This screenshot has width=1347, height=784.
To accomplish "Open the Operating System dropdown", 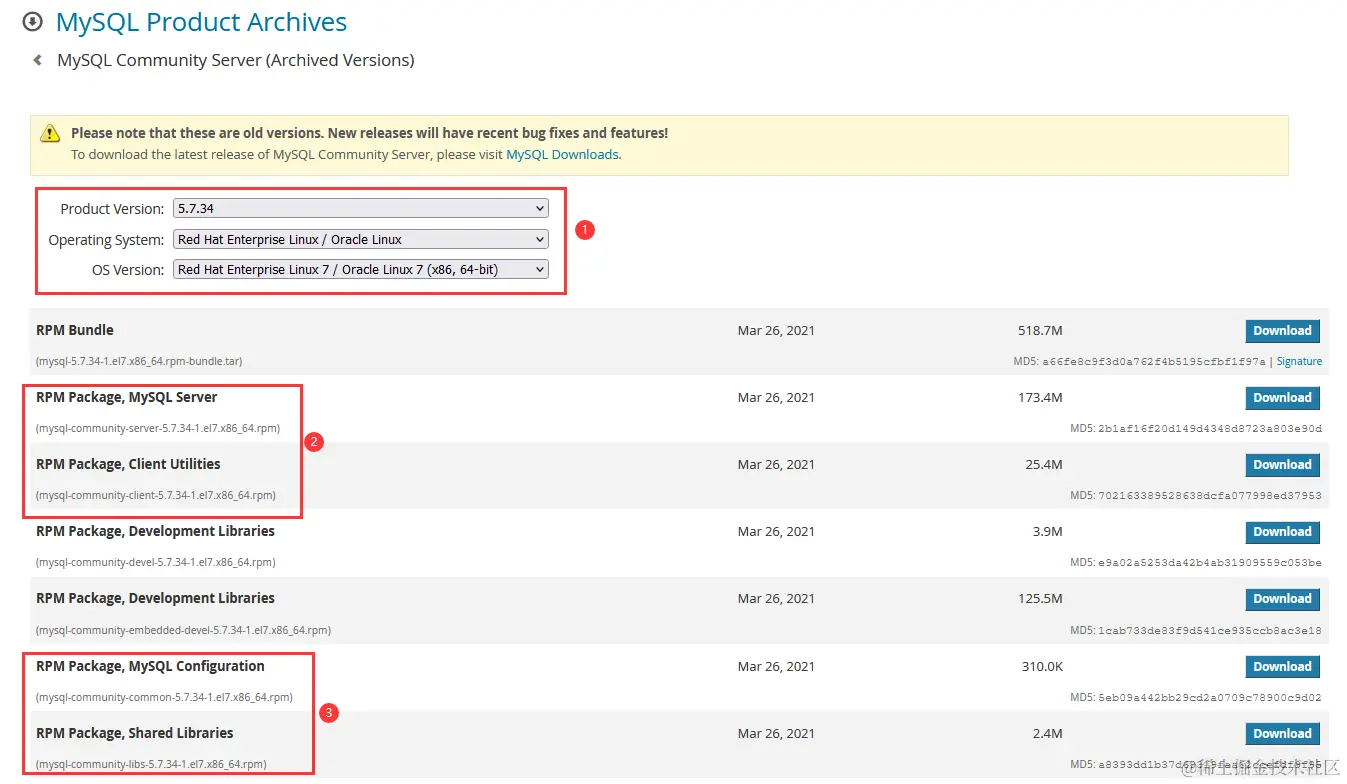I will pyautogui.click(x=361, y=240).
